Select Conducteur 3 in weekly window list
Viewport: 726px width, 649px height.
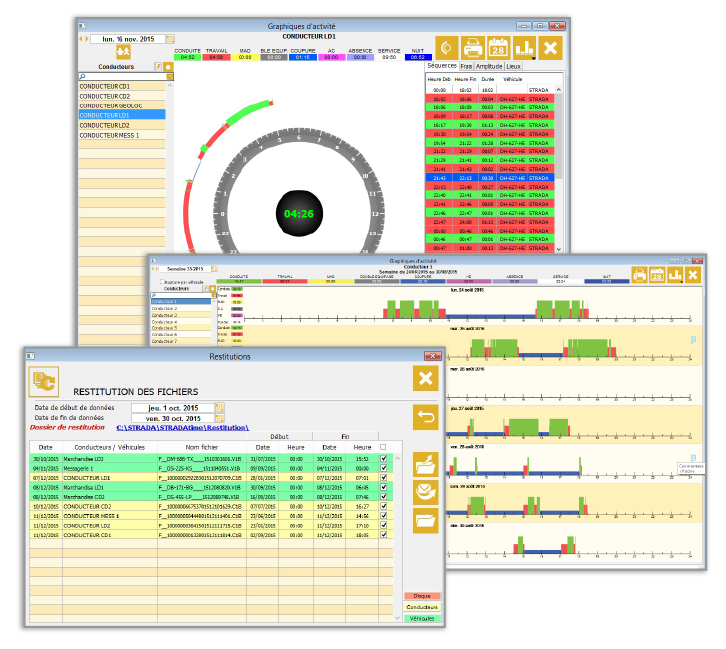click(x=181, y=315)
